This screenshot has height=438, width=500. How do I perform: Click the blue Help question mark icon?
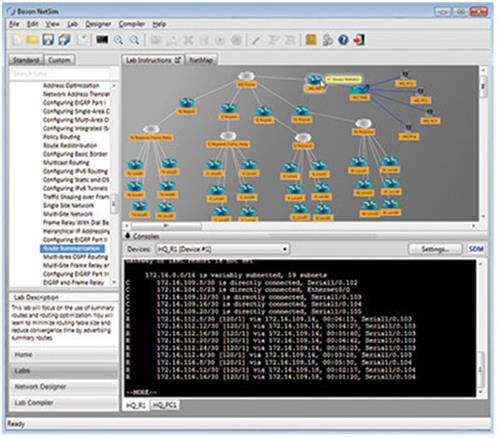(343, 40)
